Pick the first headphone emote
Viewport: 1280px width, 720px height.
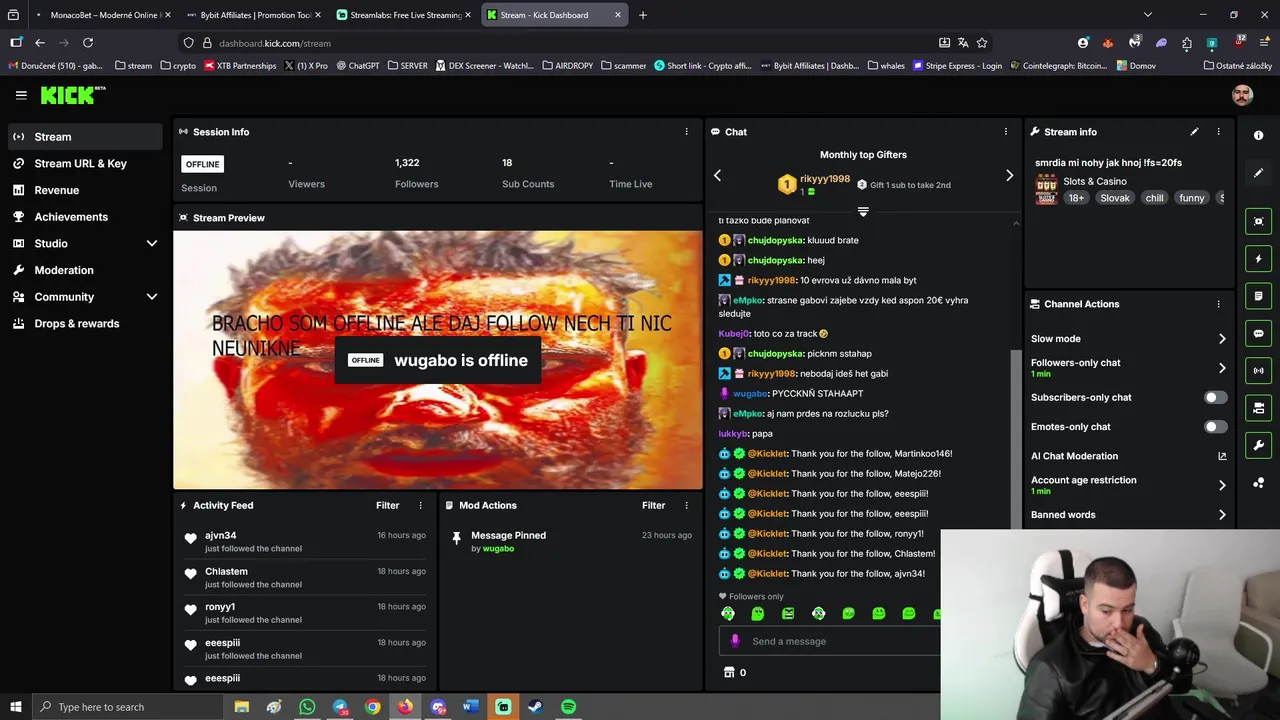click(x=728, y=614)
